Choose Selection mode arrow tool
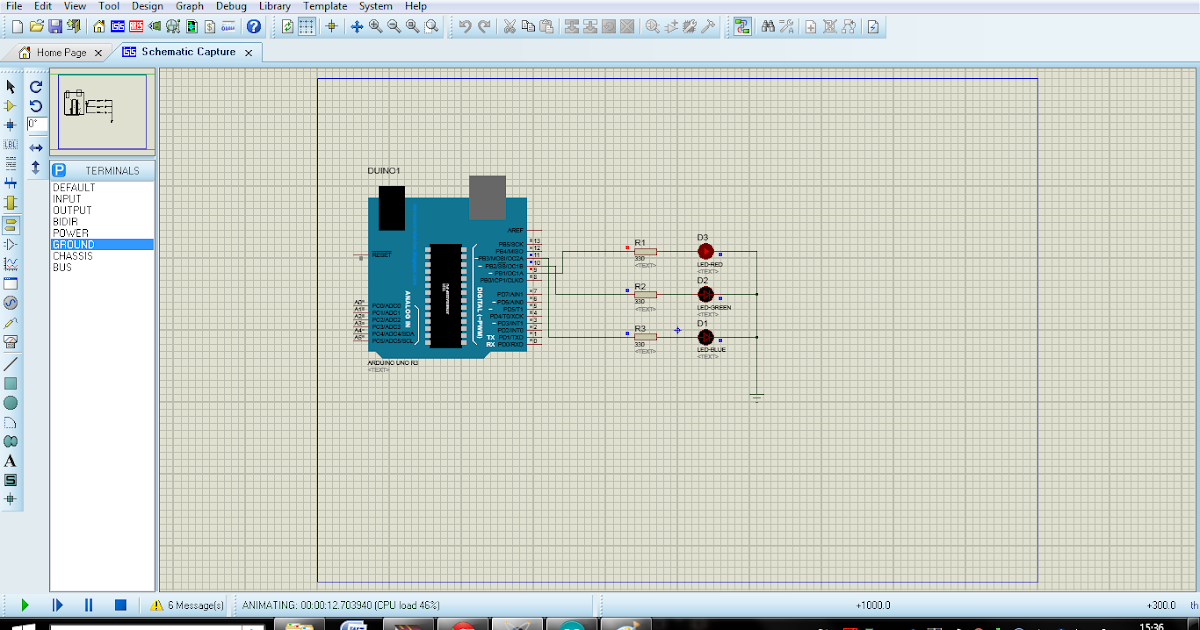 pyautogui.click(x=11, y=86)
